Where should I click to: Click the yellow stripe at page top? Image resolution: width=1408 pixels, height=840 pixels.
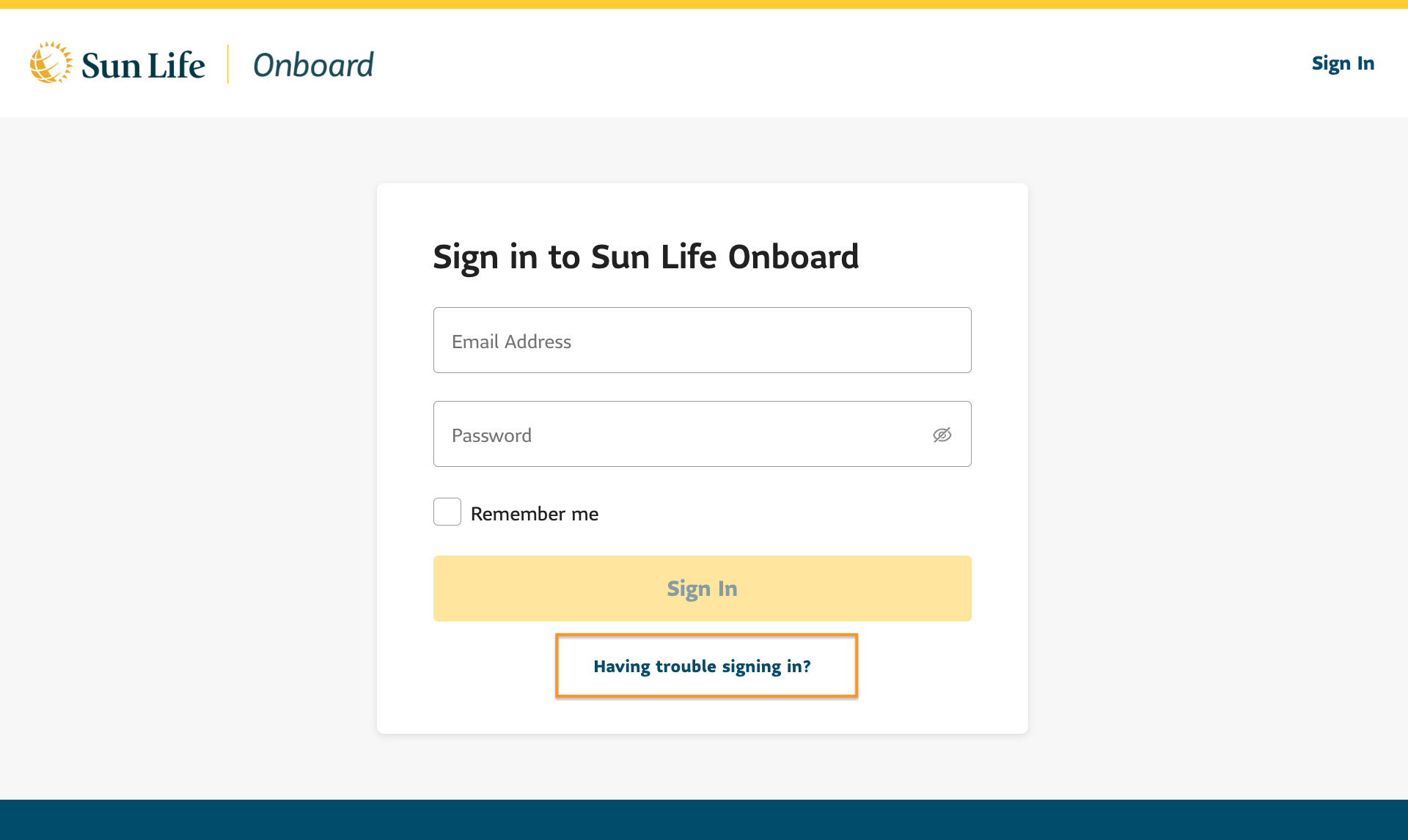[x=704, y=4]
